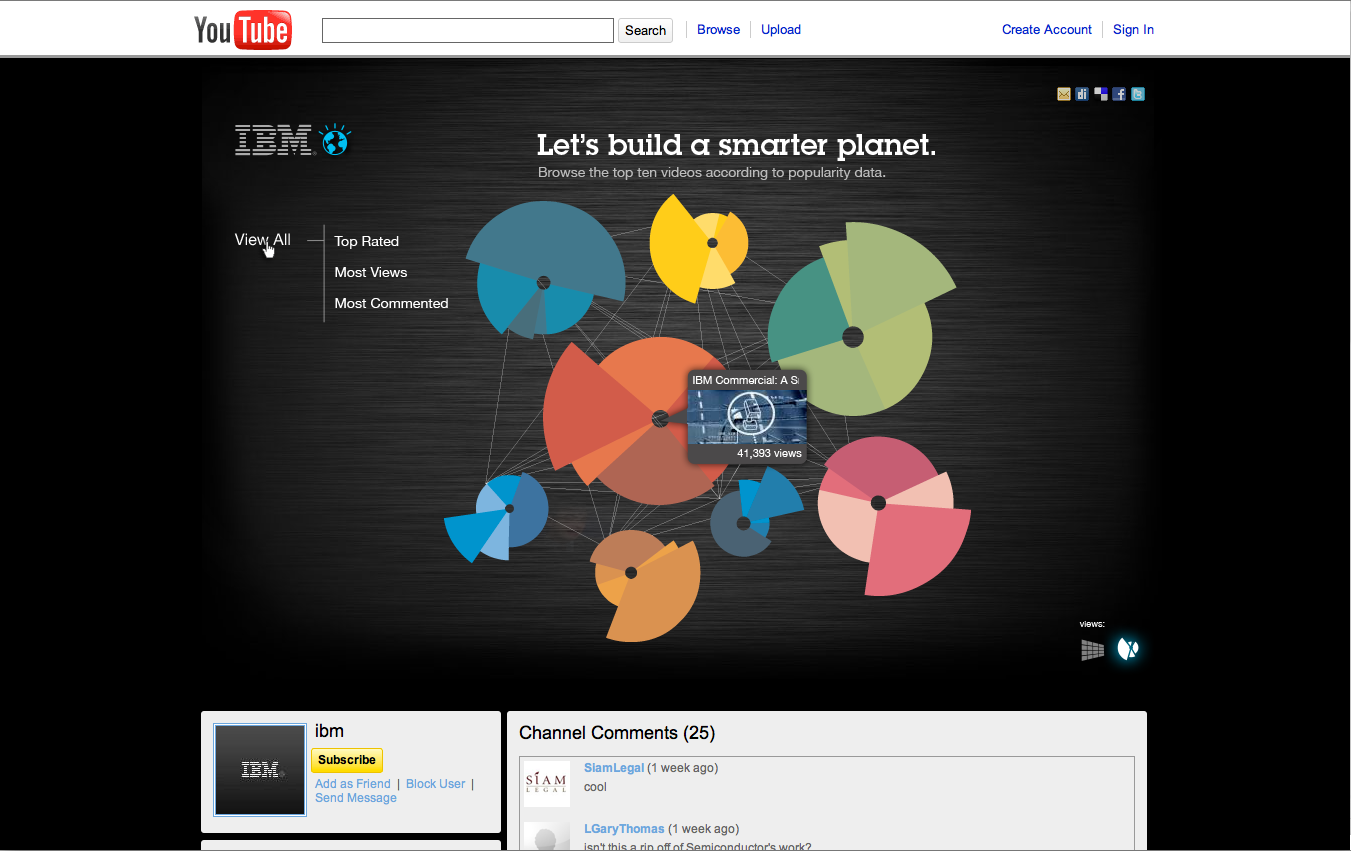Image resolution: width=1351 pixels, height=851 pixels.
Task: Switch to grid view icon
Action: (x=1092, y=650)
